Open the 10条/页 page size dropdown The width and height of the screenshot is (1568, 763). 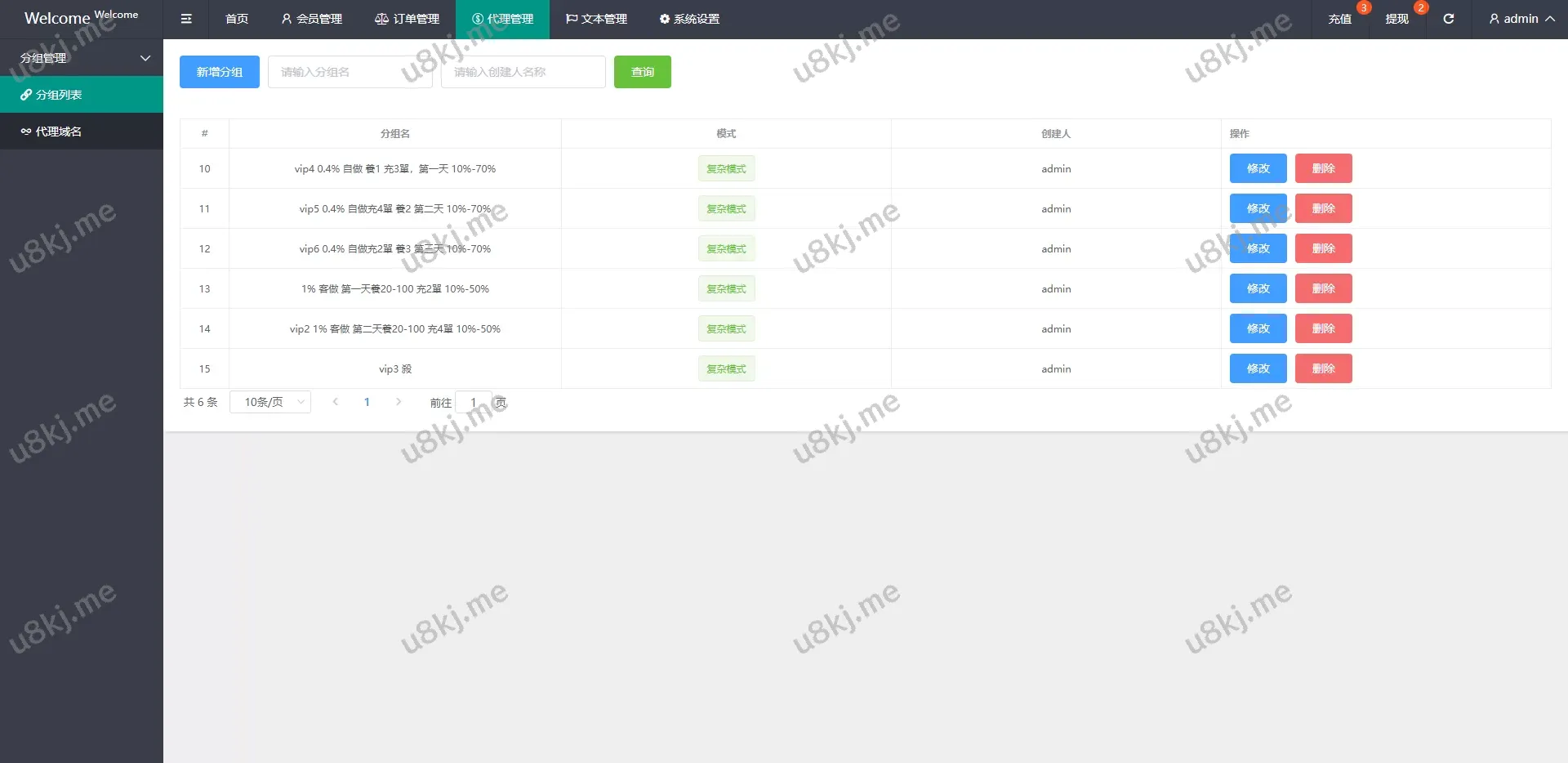[270, 402]
